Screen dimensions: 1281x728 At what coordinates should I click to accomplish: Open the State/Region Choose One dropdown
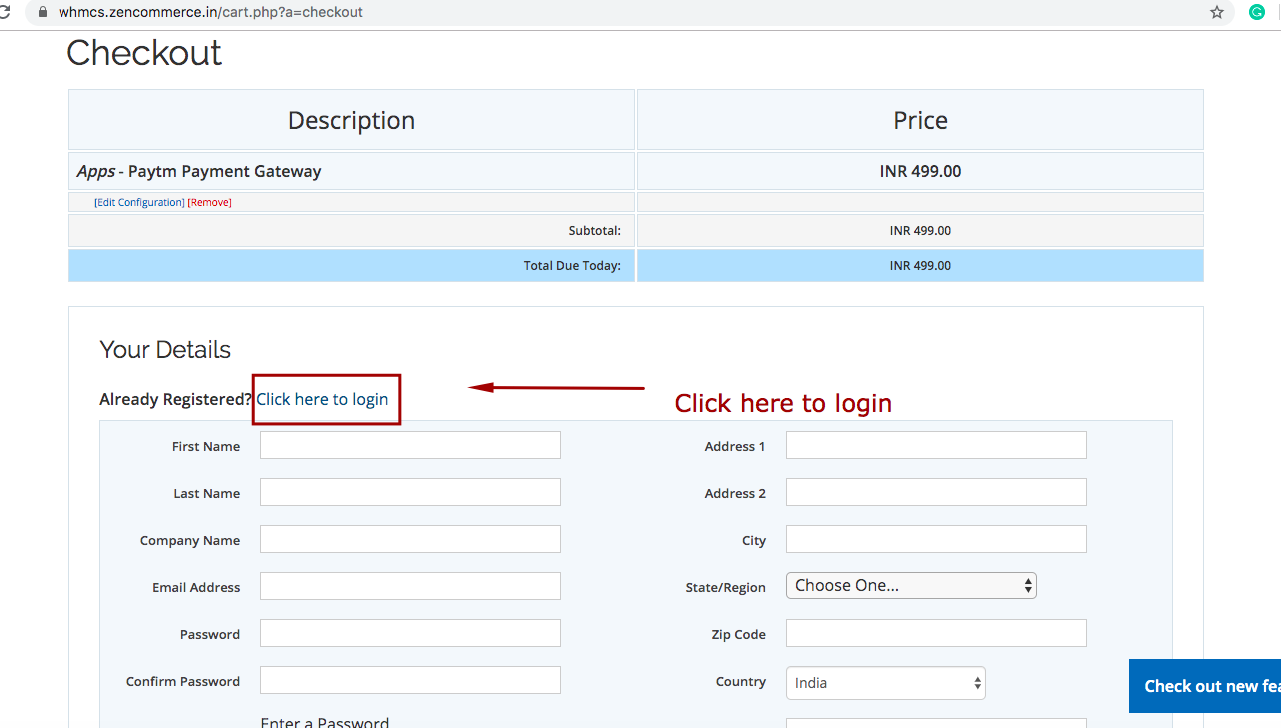coord(911,586)
